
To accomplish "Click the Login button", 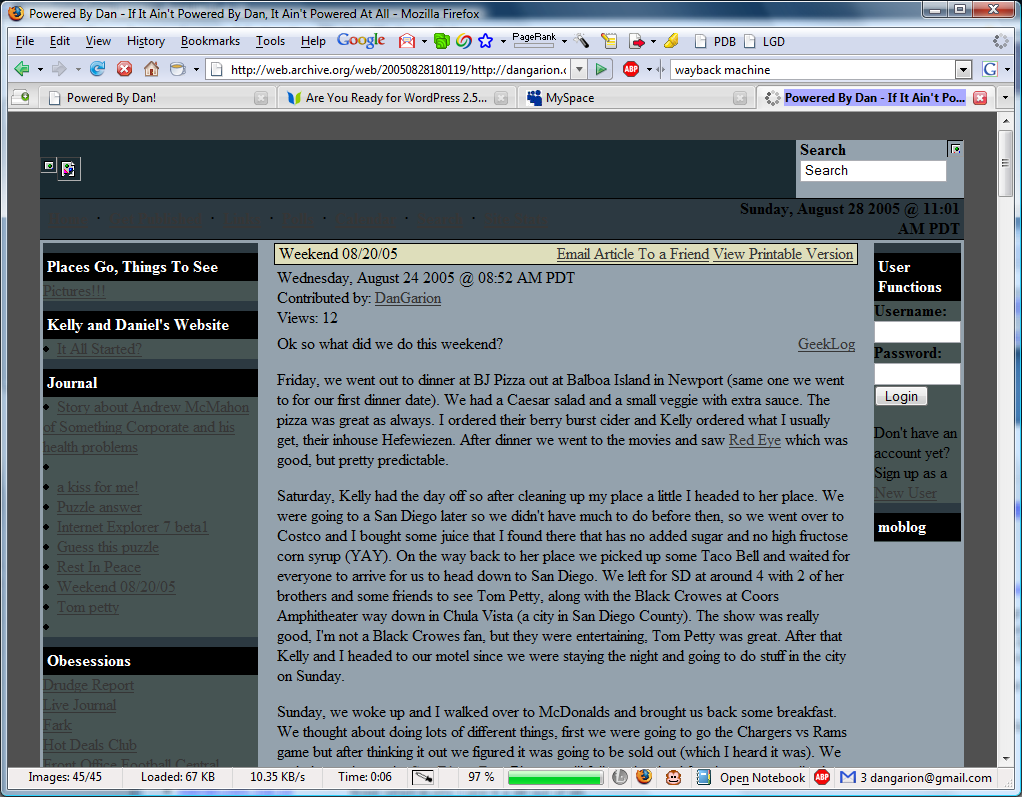I will click(x=901, y=396).
